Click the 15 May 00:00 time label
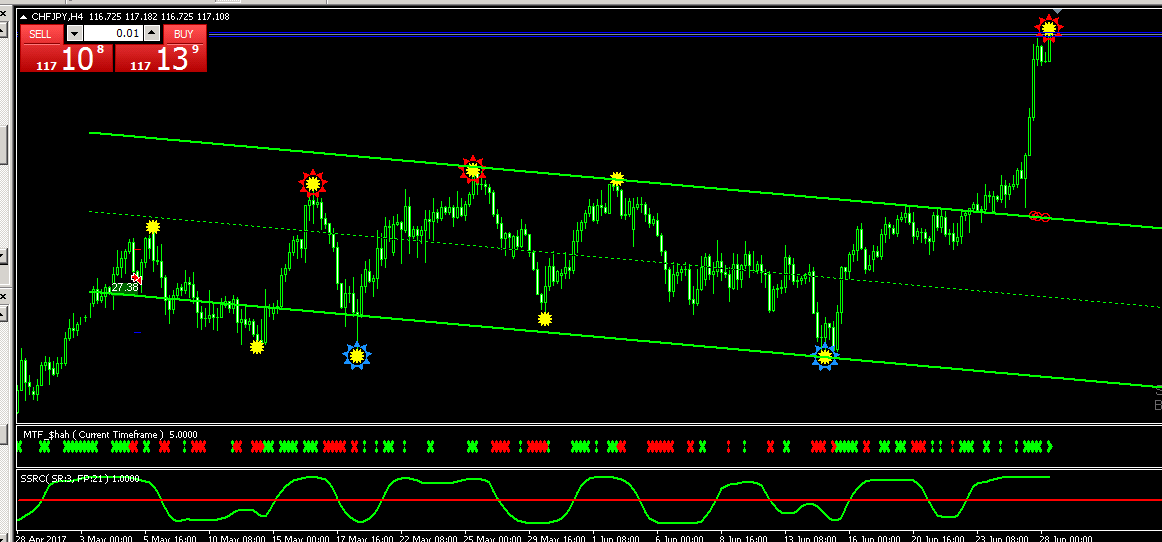Image resolution: width=1162 pixels, height=542 pixels. [x=299, y=538]
